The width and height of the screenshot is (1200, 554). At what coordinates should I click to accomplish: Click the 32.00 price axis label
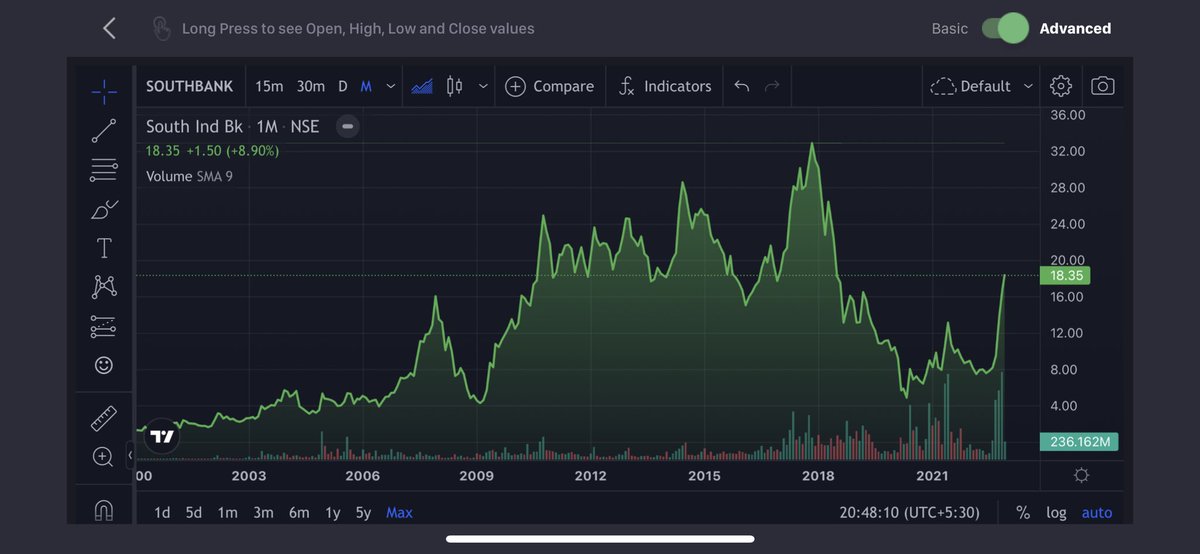pyautogui.click(x=1068, y=151)
